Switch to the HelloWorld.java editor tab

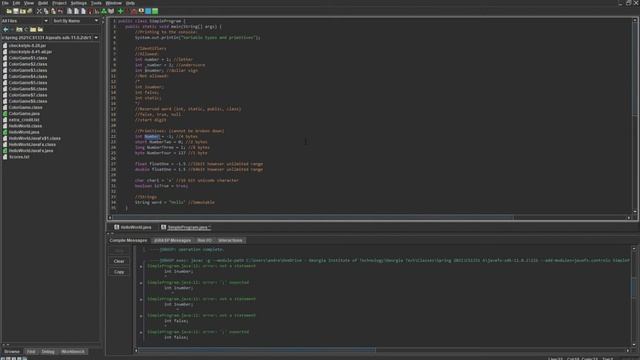point(133,227)
